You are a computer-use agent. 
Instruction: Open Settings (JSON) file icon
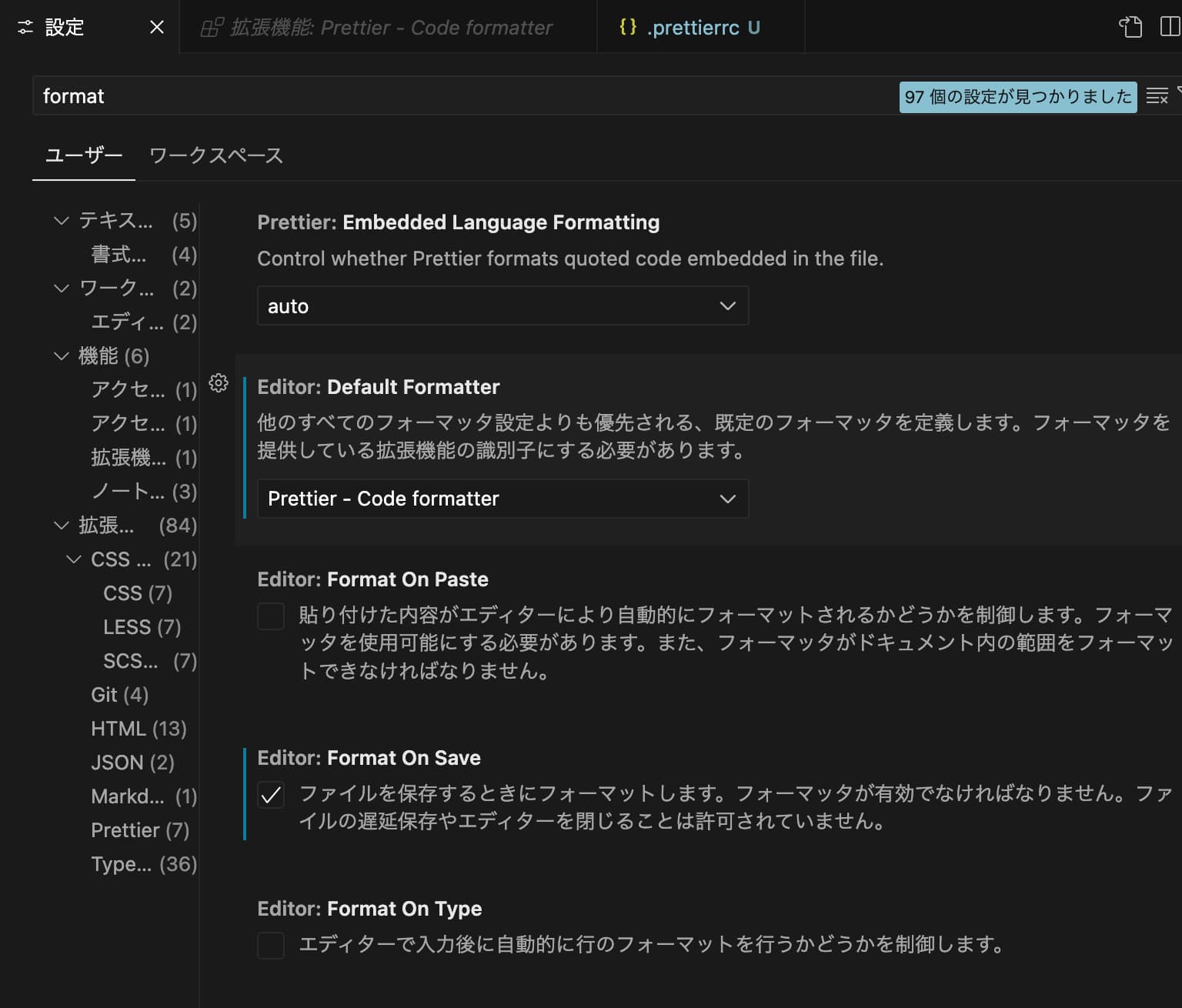1130,27
